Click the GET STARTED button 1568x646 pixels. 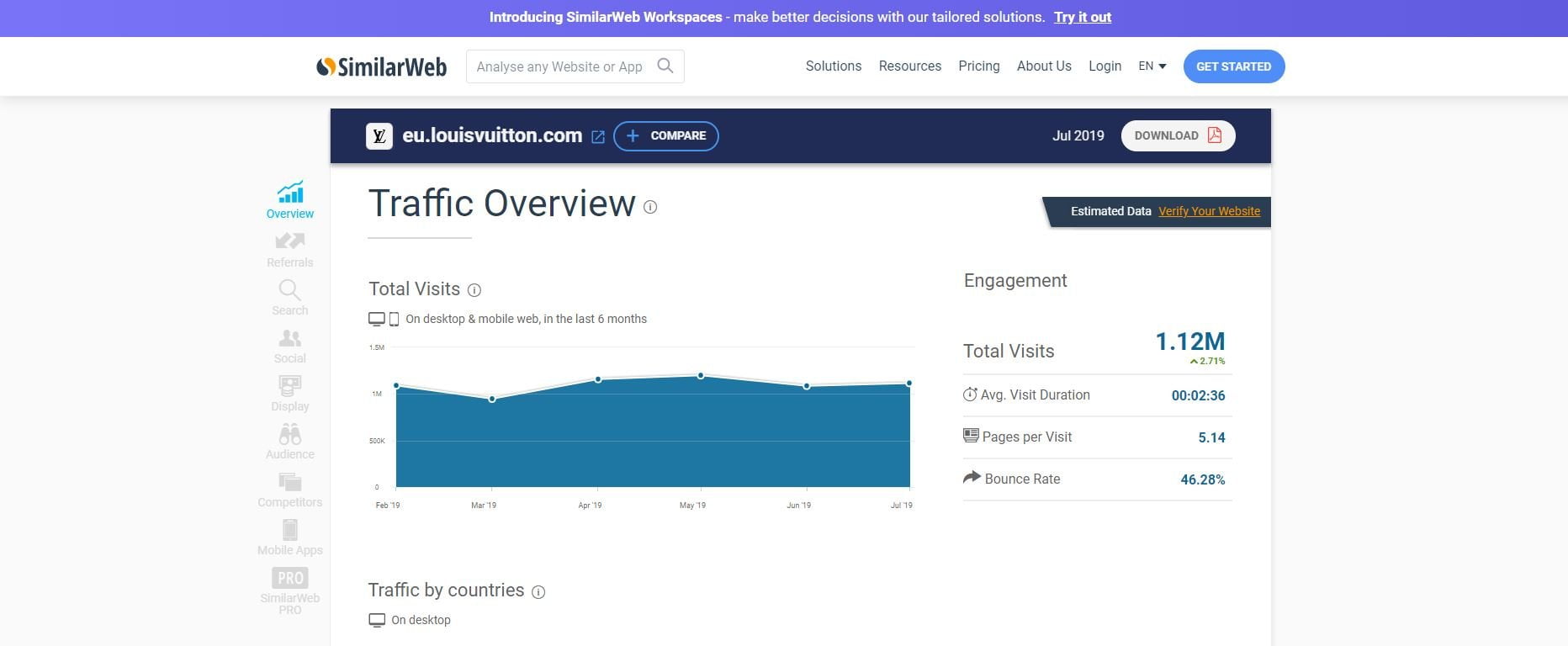(1234, 66)
